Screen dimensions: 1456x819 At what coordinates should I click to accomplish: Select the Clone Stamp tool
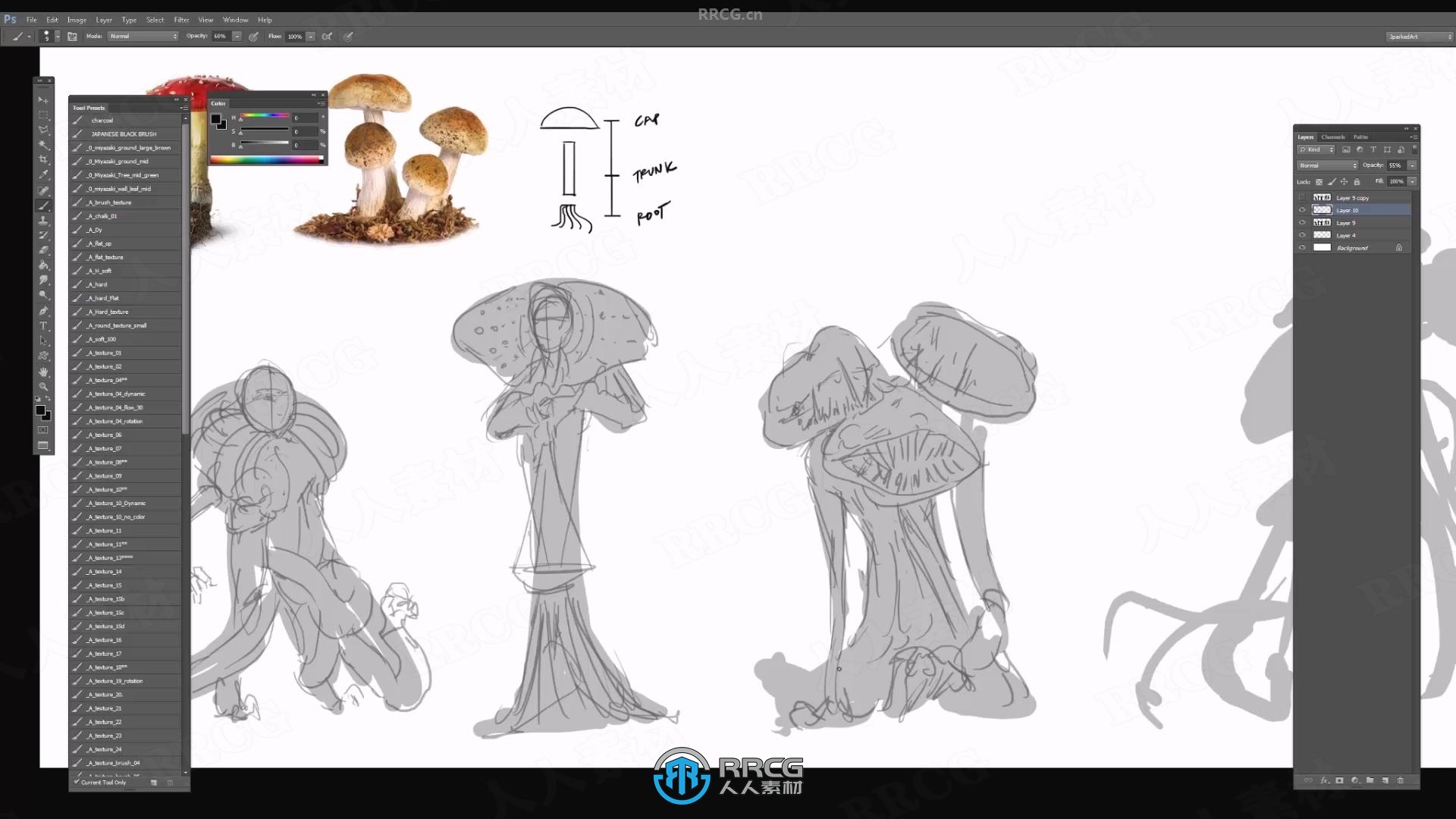(43, 221)
